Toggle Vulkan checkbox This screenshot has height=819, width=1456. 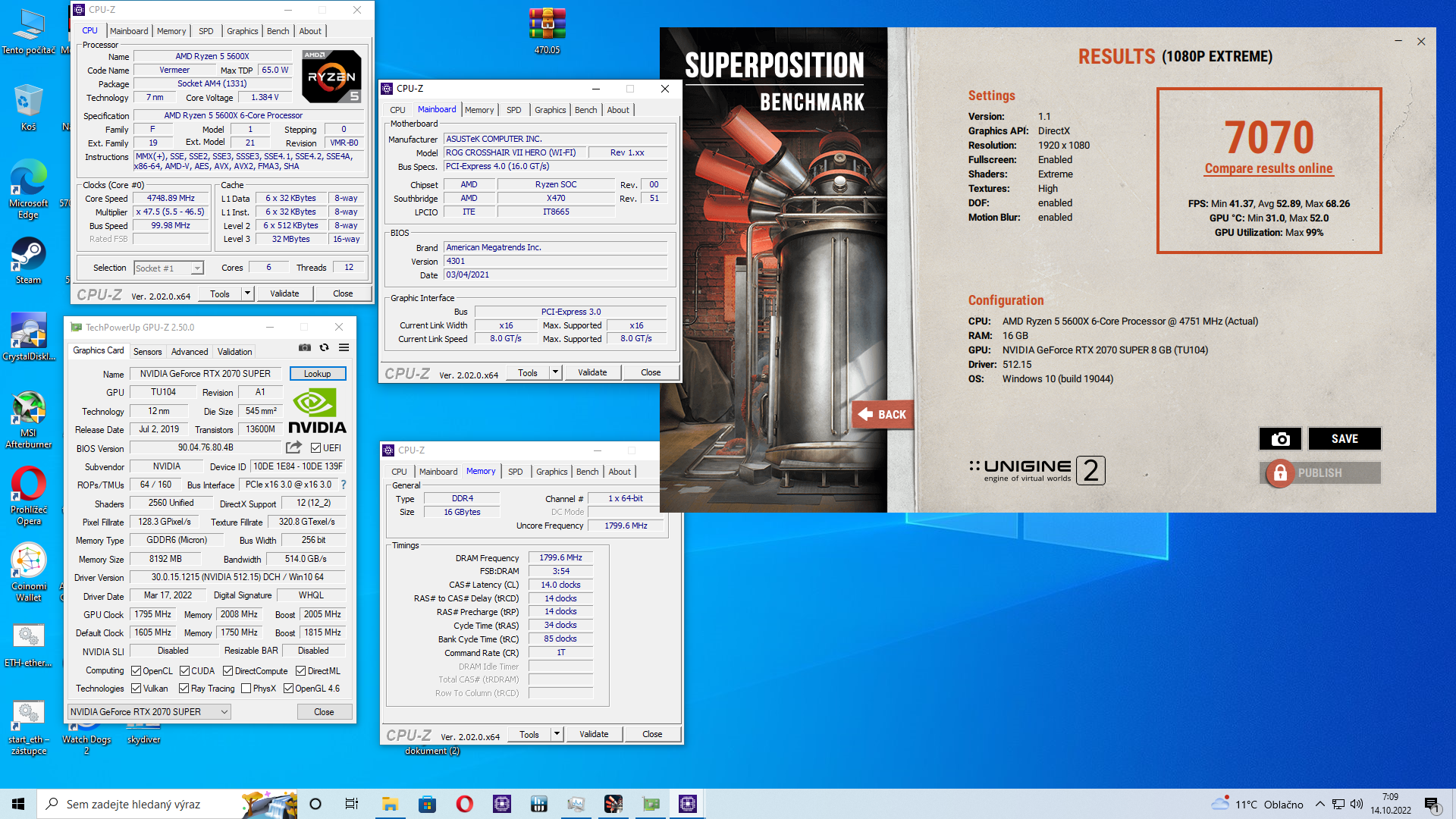click(x=136, y=689)
